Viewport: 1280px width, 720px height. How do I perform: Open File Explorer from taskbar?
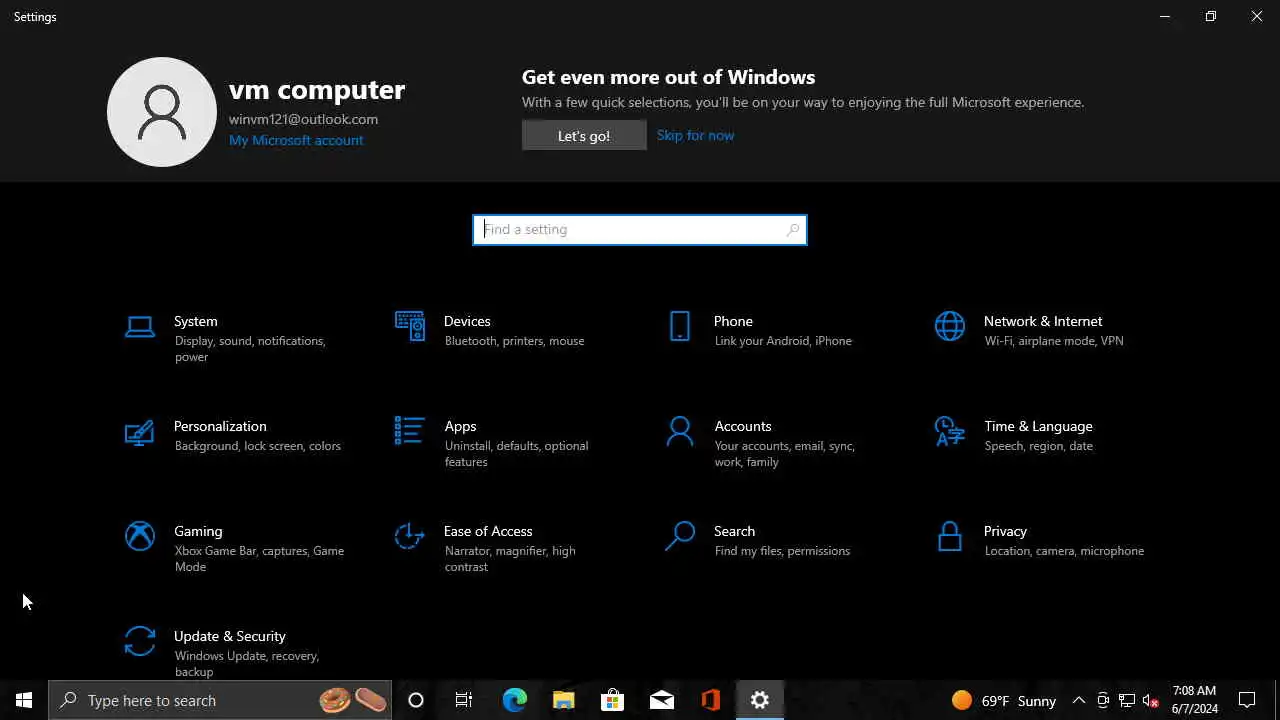pyautogui.click(x=564, y=700)
